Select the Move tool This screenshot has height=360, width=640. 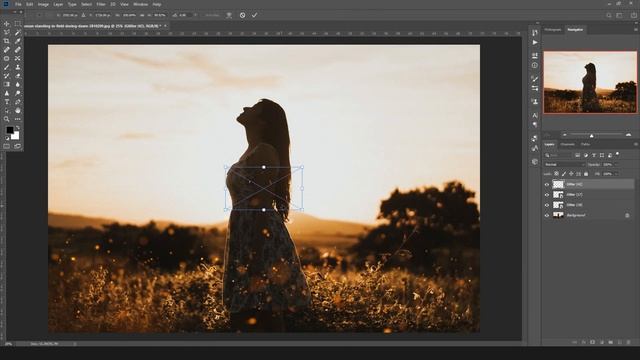pyautogui.click(x=7, y=24)
